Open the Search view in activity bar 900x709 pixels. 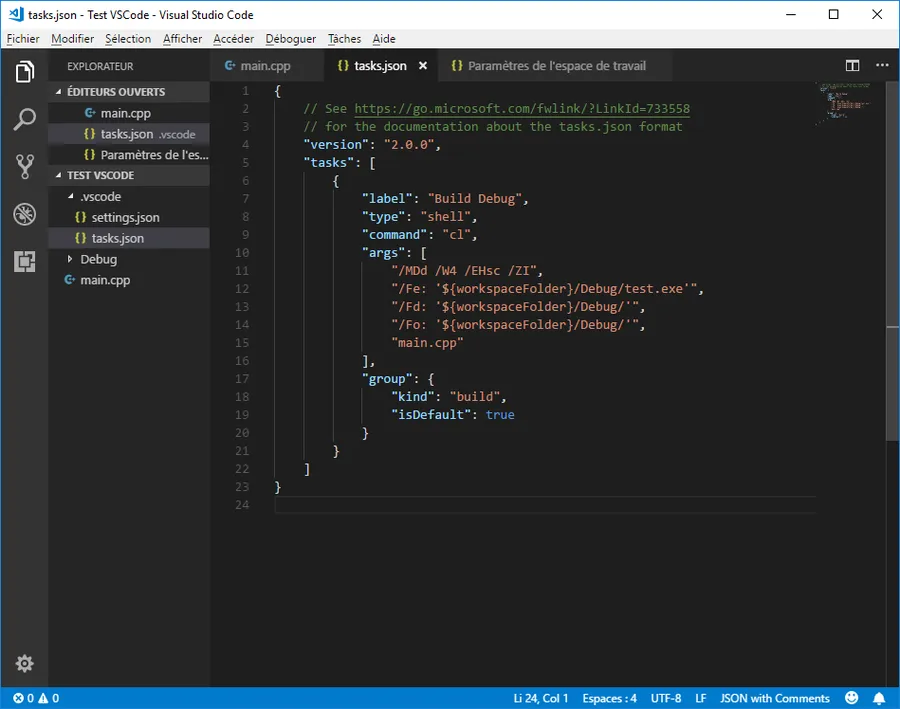(x=25, y=119)
